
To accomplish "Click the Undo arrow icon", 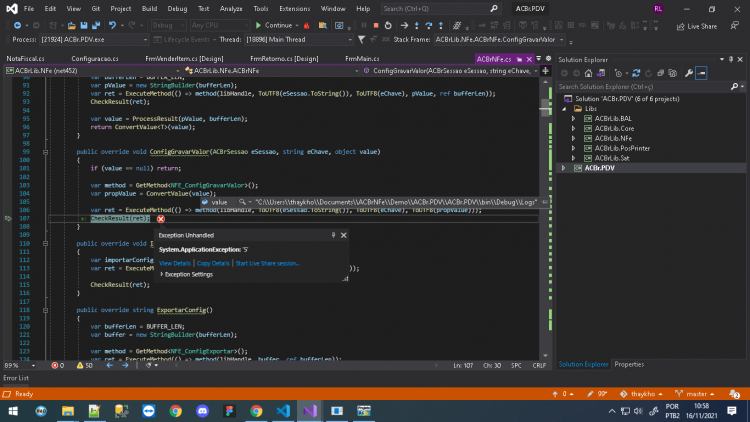I will coord(112,25).
